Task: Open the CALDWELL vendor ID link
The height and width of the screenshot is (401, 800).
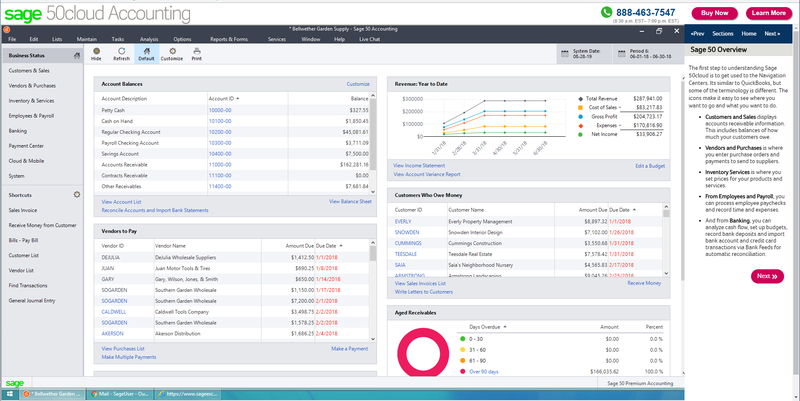Action: (x=114, y=312)
